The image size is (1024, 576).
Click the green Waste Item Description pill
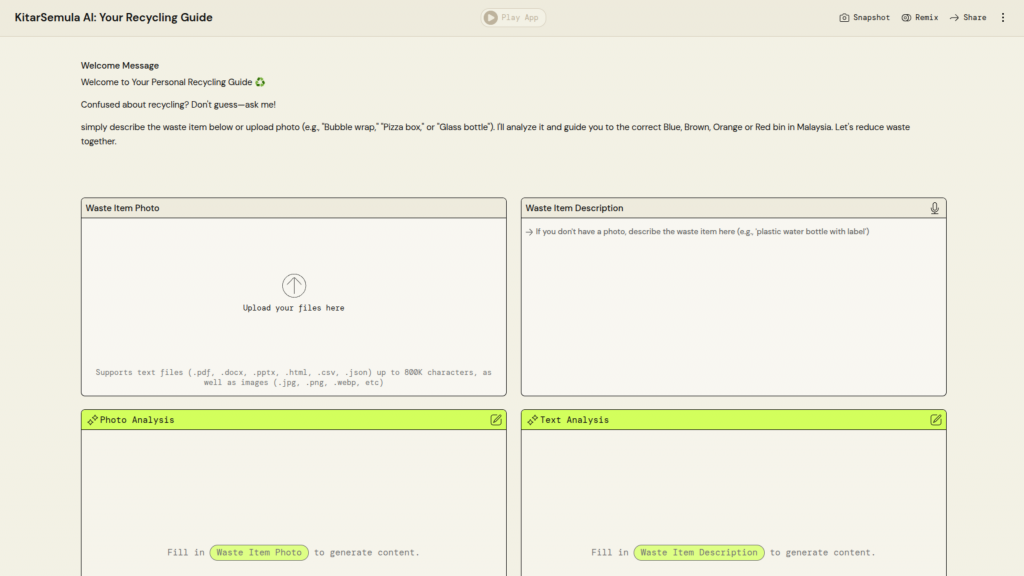pyautogui.click(x=699, y=552)
